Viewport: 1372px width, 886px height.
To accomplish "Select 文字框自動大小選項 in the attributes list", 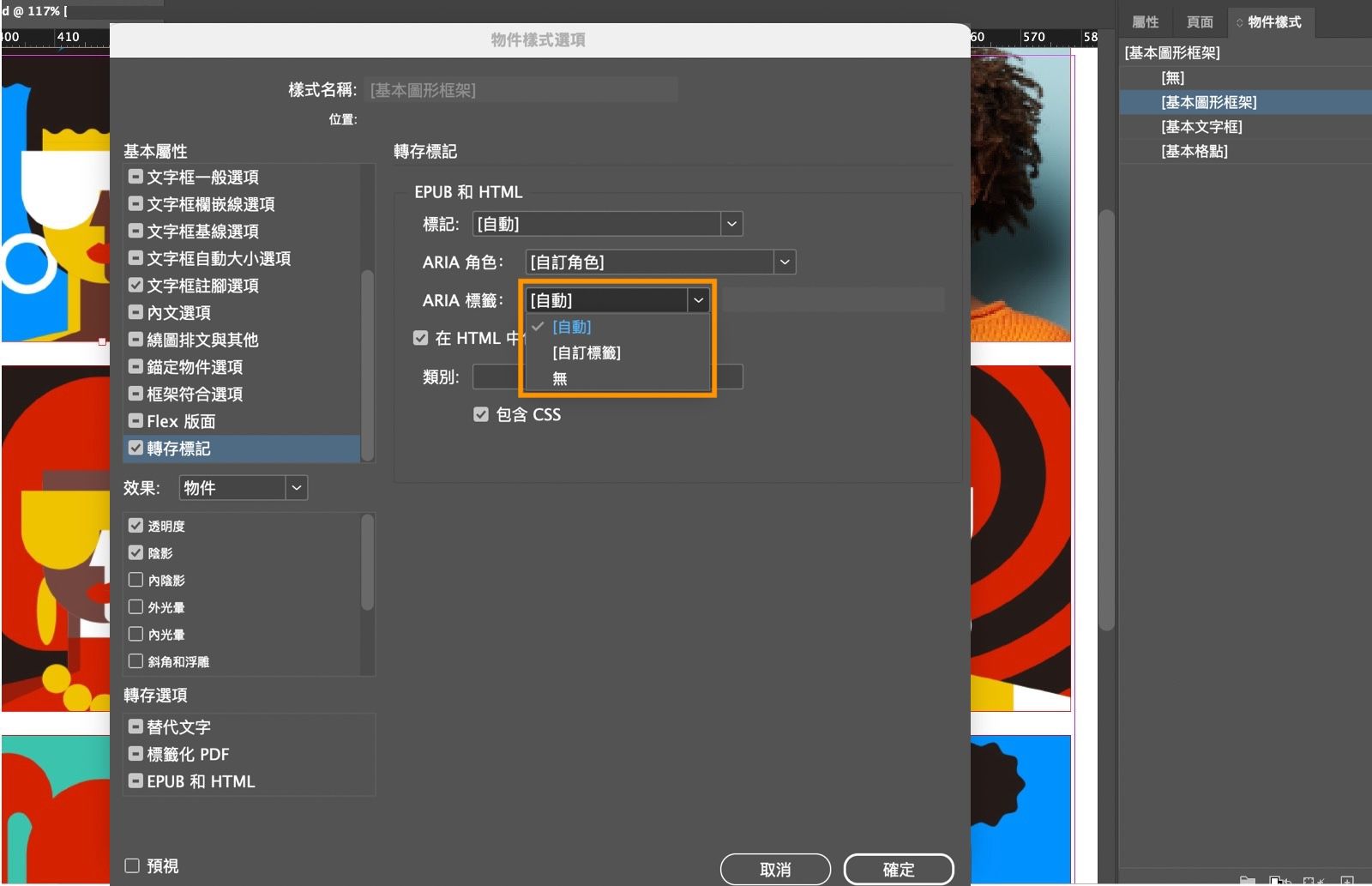I will [x=219, y=258].
